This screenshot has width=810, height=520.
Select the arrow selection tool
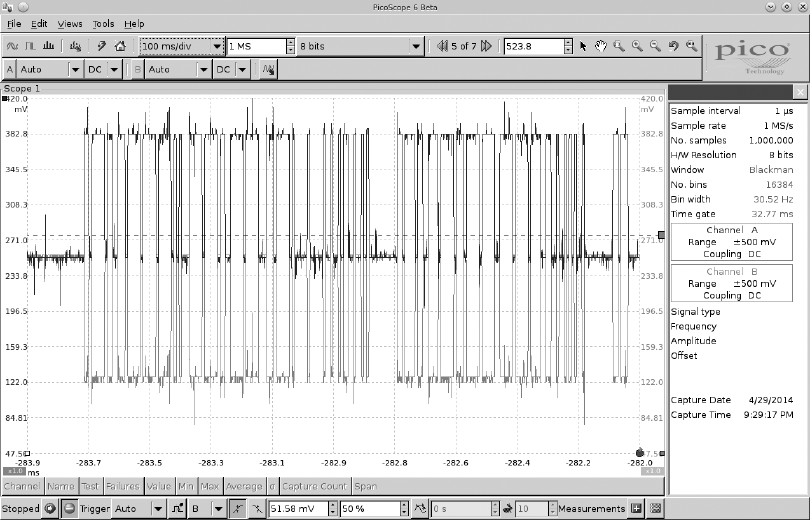pyautogui.click(x=583, y=46)
